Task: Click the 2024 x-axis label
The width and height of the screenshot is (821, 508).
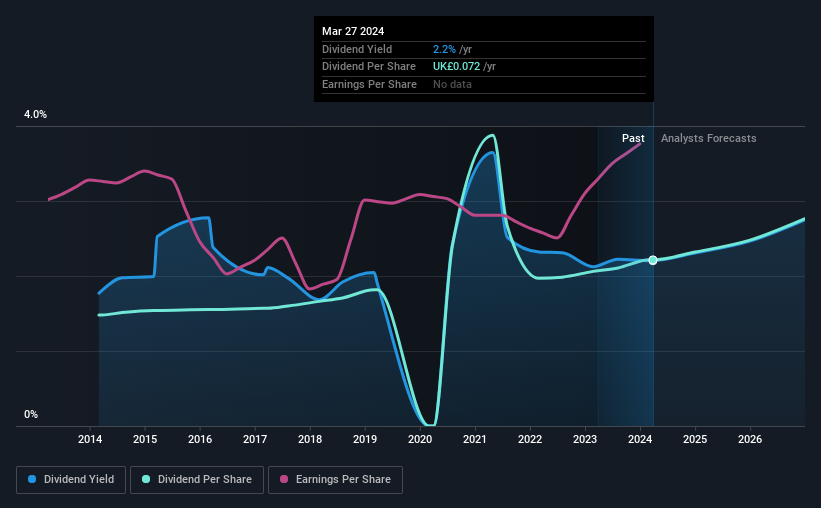Action: point(640,439)
